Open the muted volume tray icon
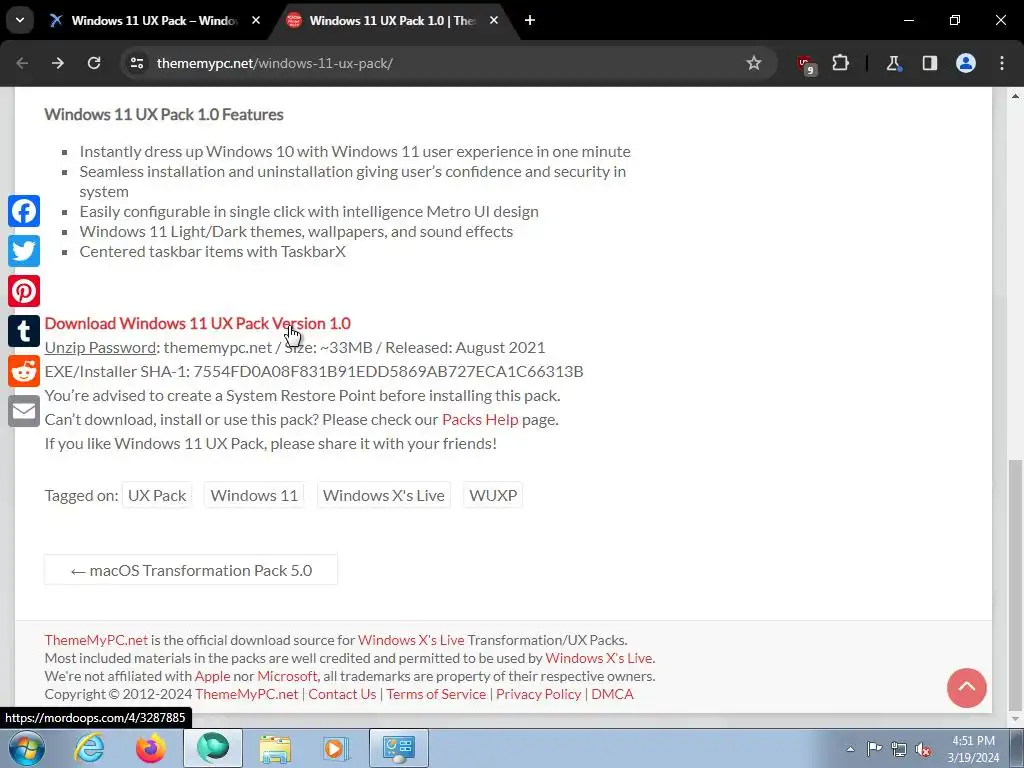 coord(923,749)
